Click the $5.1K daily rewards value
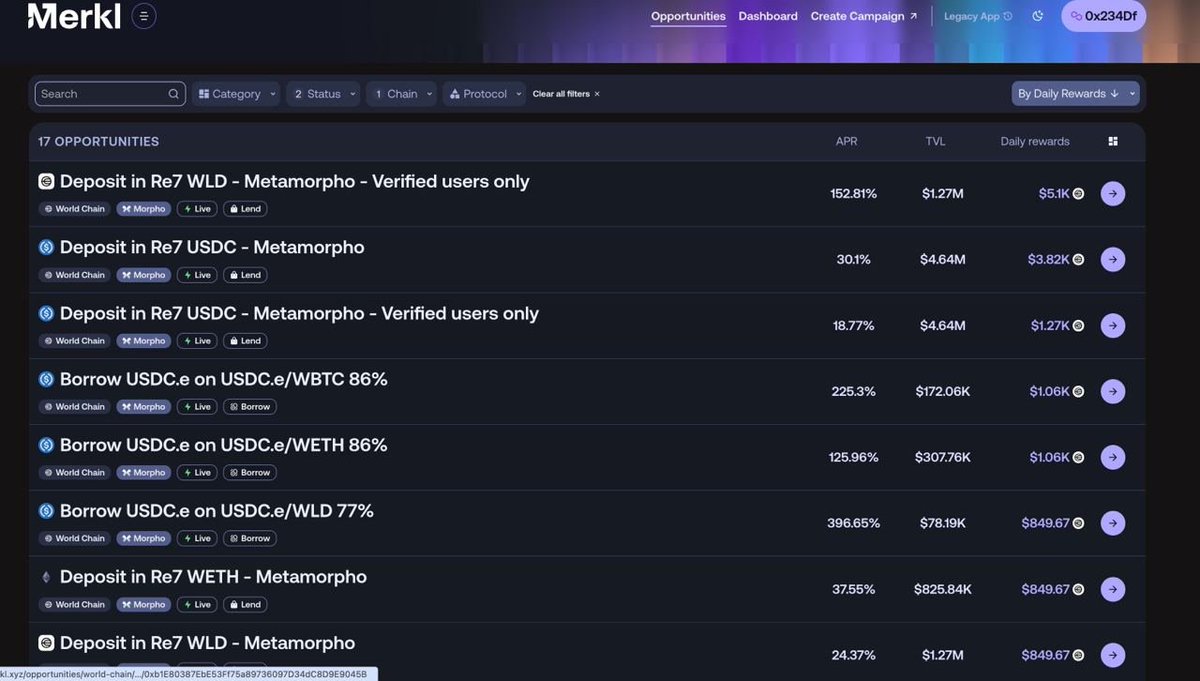This screenshot has height=681, width=1200. point(1054,194)
